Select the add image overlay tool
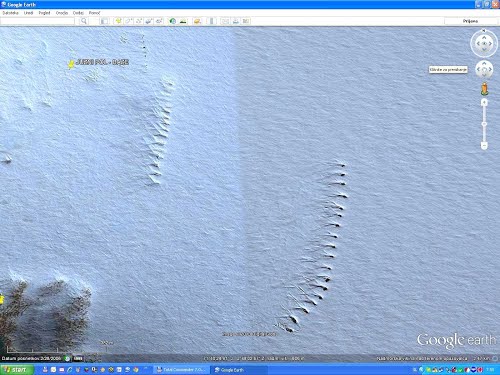Image resolution: width=500 pixels, height=375 pixels. pyautogui.click(x=149, y=21)
